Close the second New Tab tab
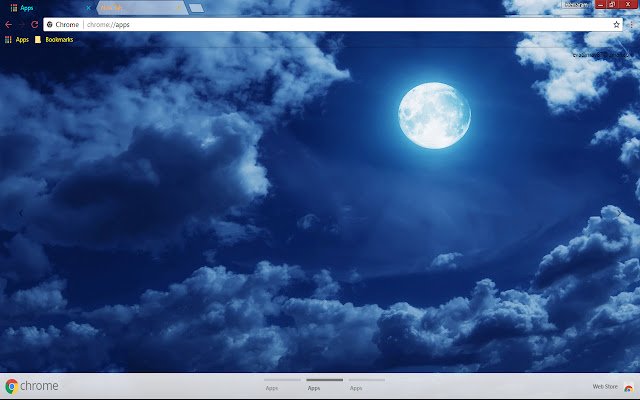This screenshot has width=640, height=400. tap(178, 8)
